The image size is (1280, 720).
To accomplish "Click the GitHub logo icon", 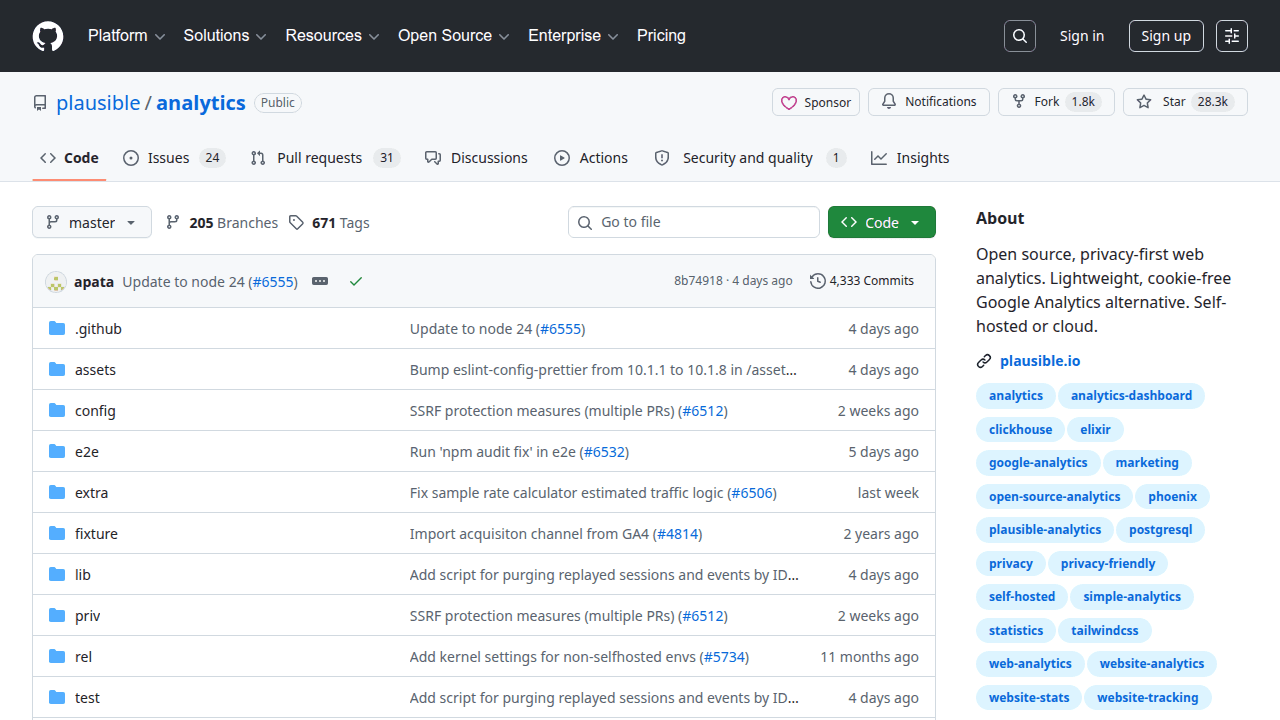I will point(48,36).
